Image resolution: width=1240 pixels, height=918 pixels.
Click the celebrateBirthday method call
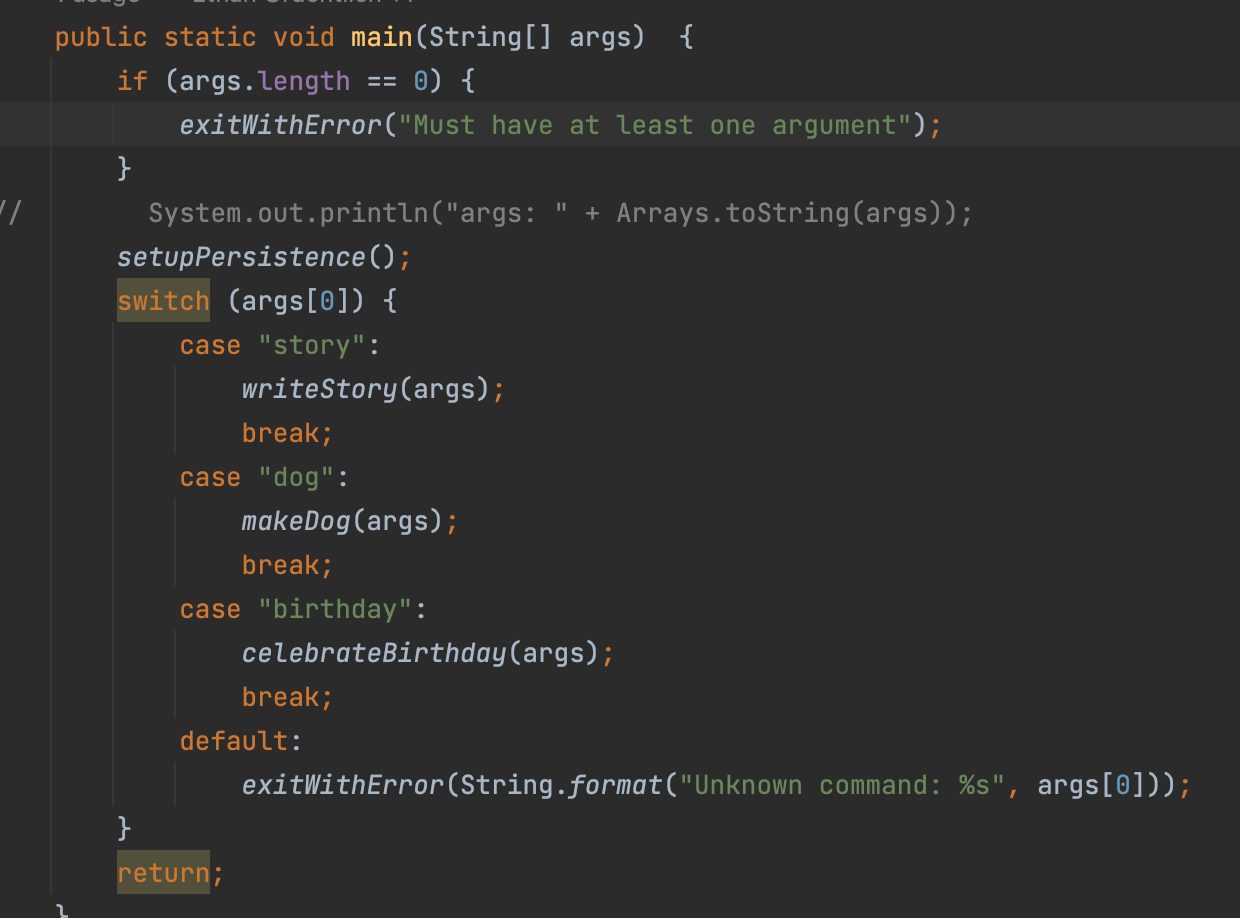373,653
